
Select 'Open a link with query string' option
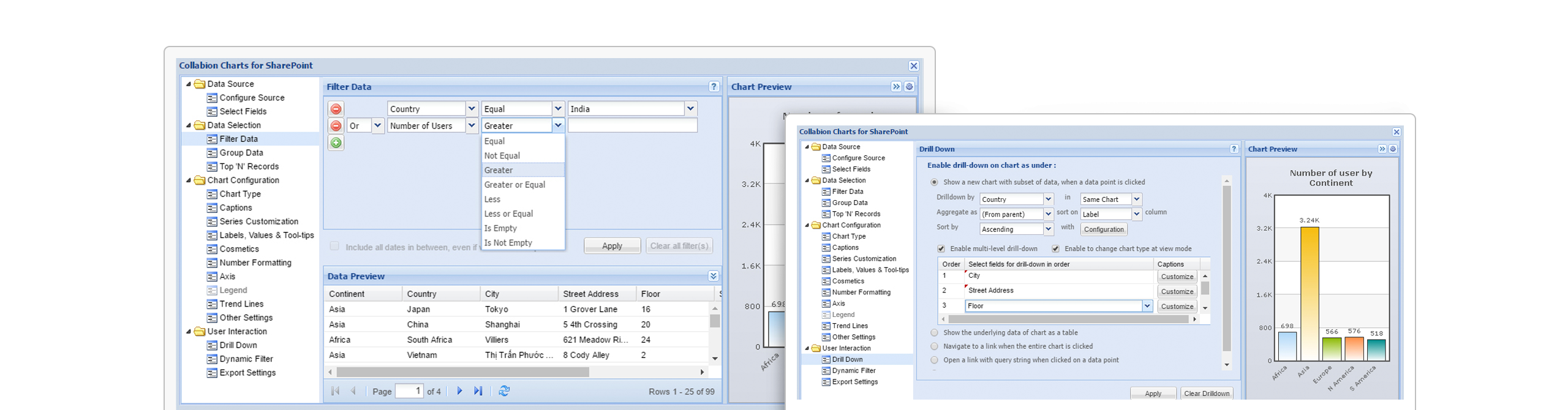934,360
